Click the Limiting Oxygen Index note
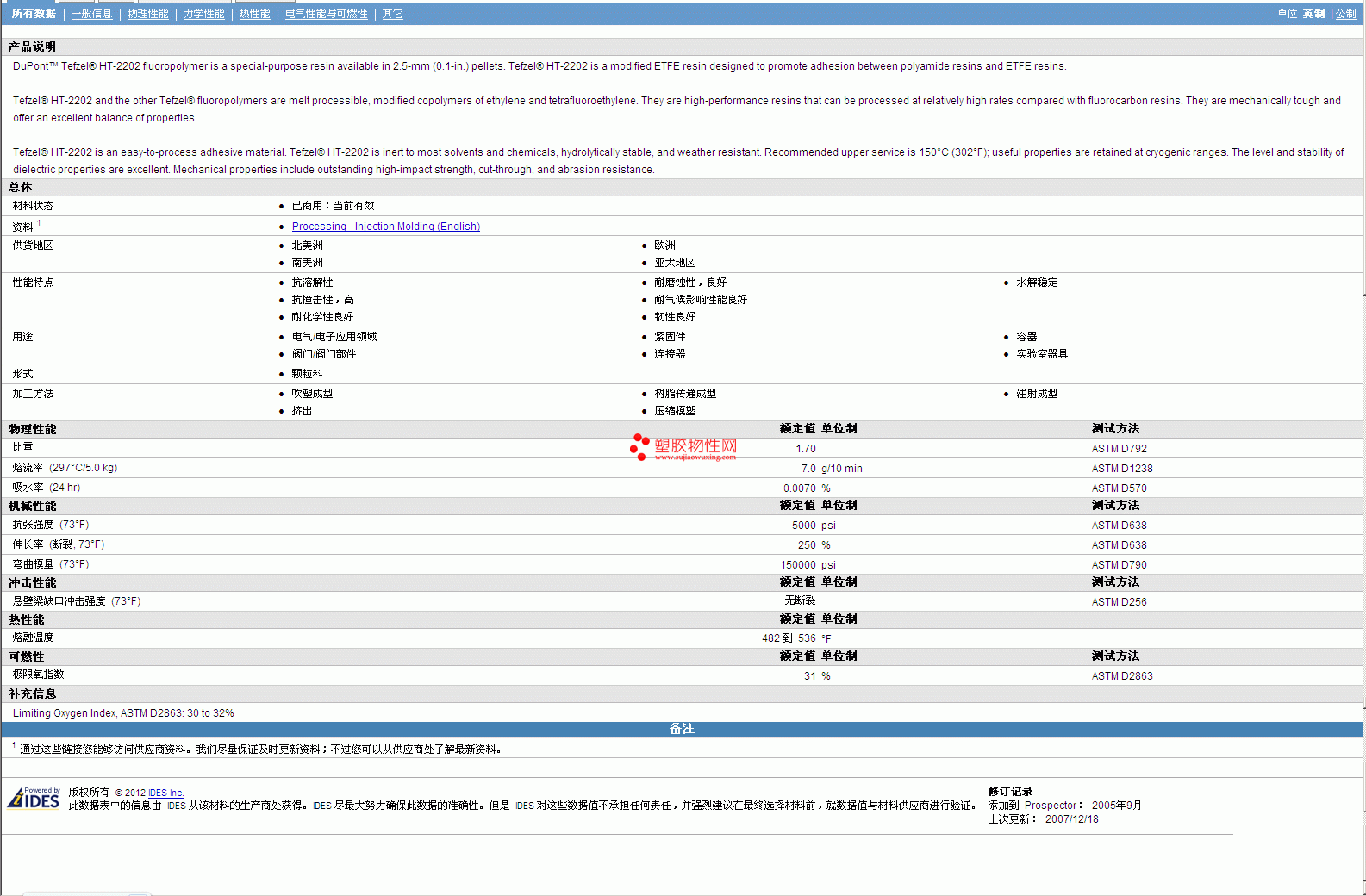Viewport: 1366px width, 896px height. [123, 713]
